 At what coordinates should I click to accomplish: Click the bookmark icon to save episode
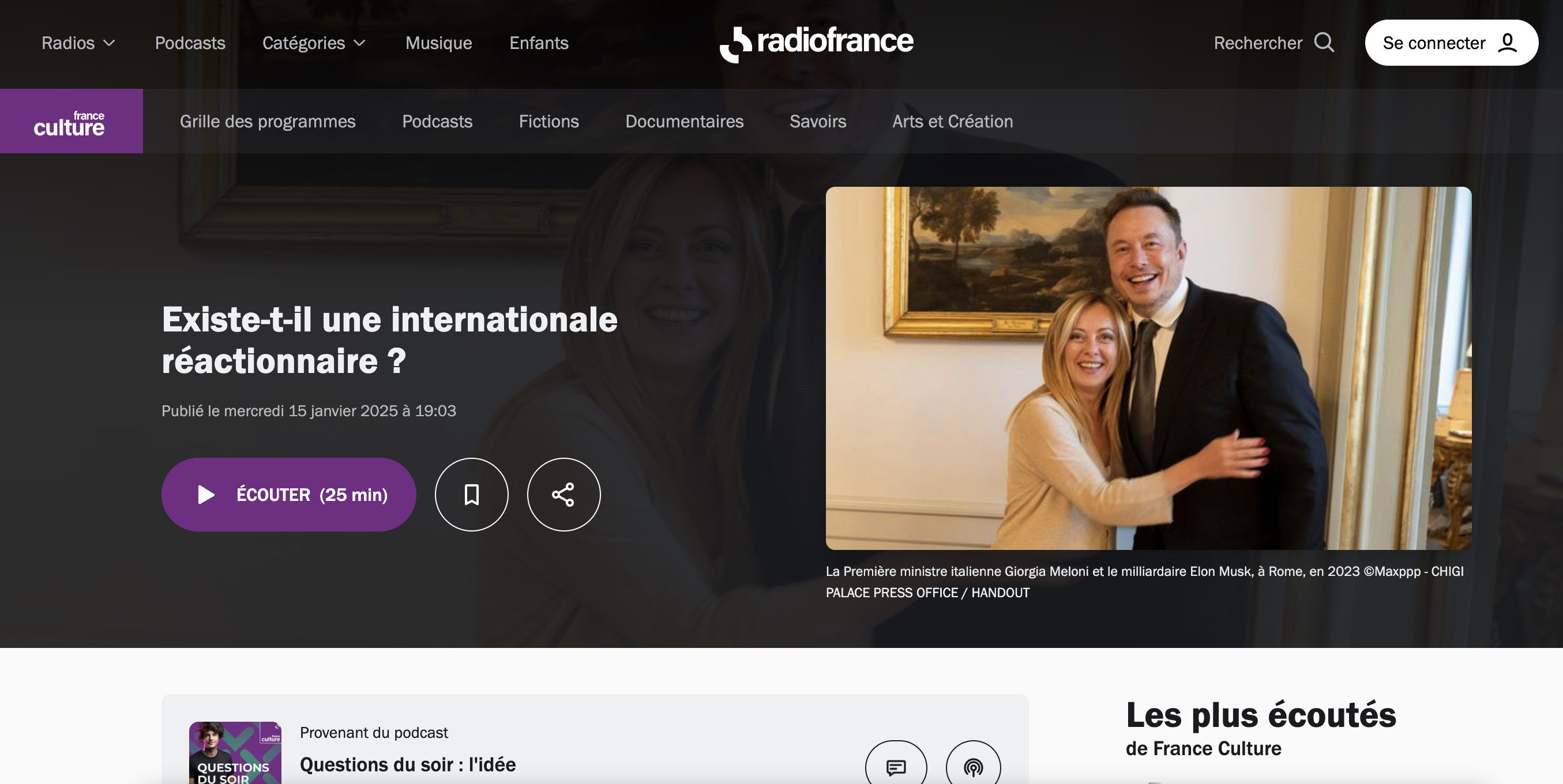[x=471, y=495]
